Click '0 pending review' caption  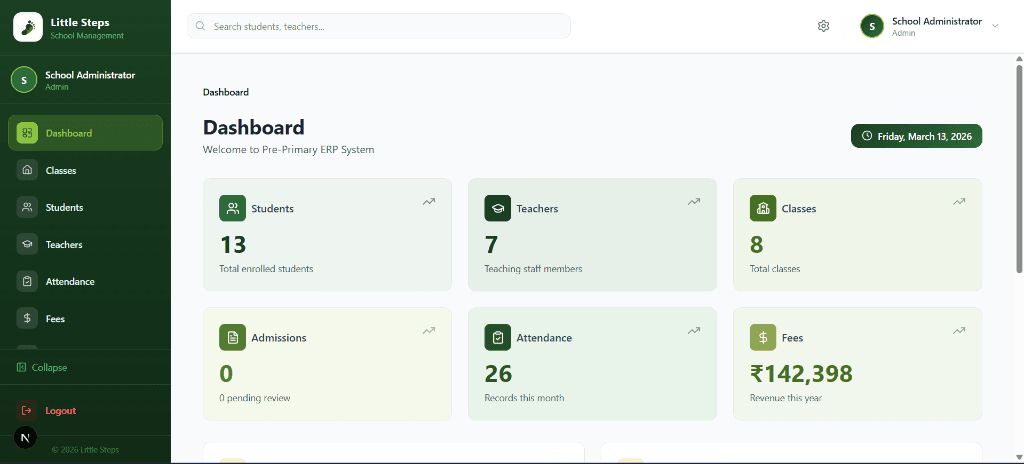click(255, 397)
